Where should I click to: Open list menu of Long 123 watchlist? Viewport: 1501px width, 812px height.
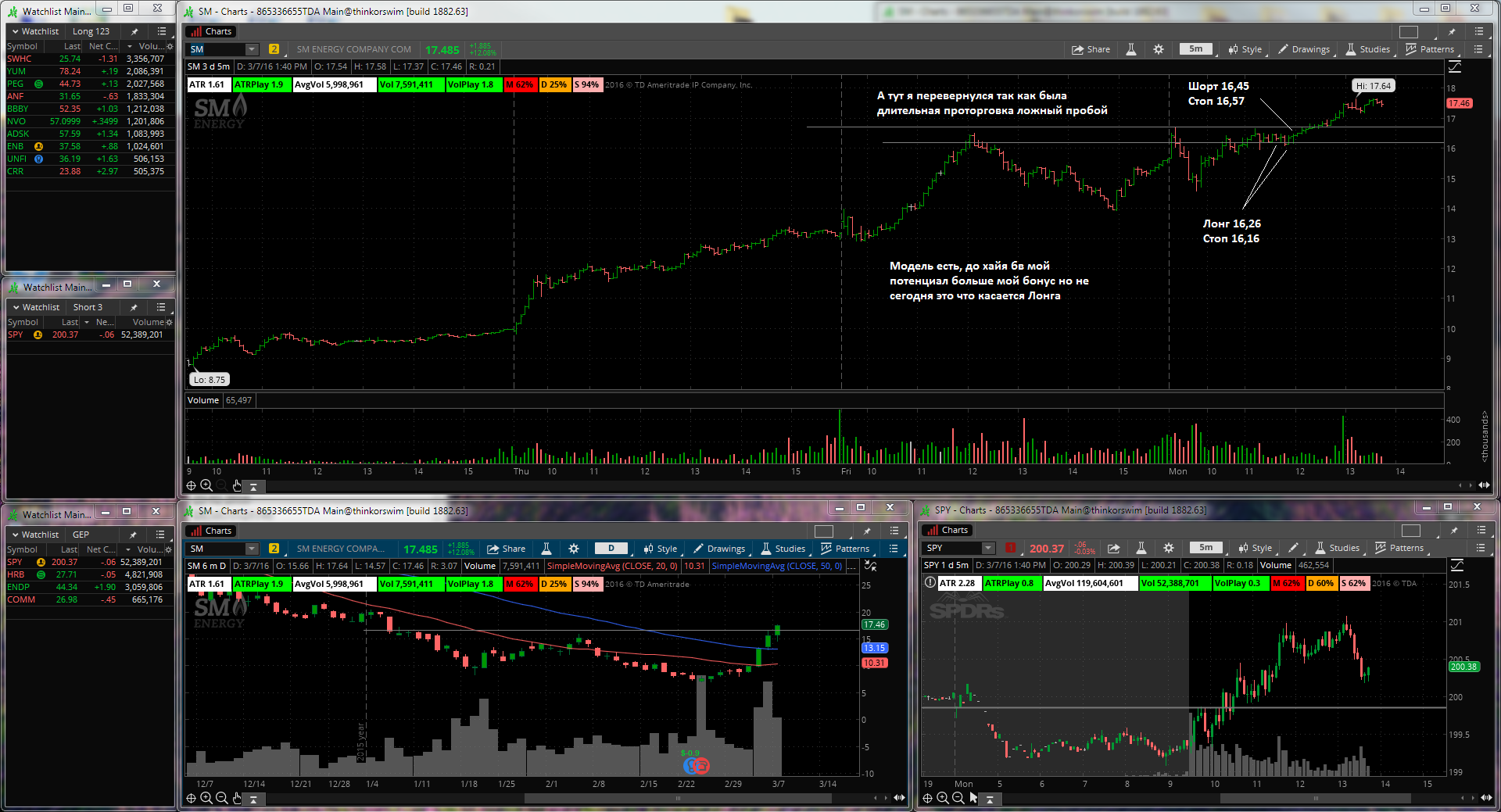[161, 31]
